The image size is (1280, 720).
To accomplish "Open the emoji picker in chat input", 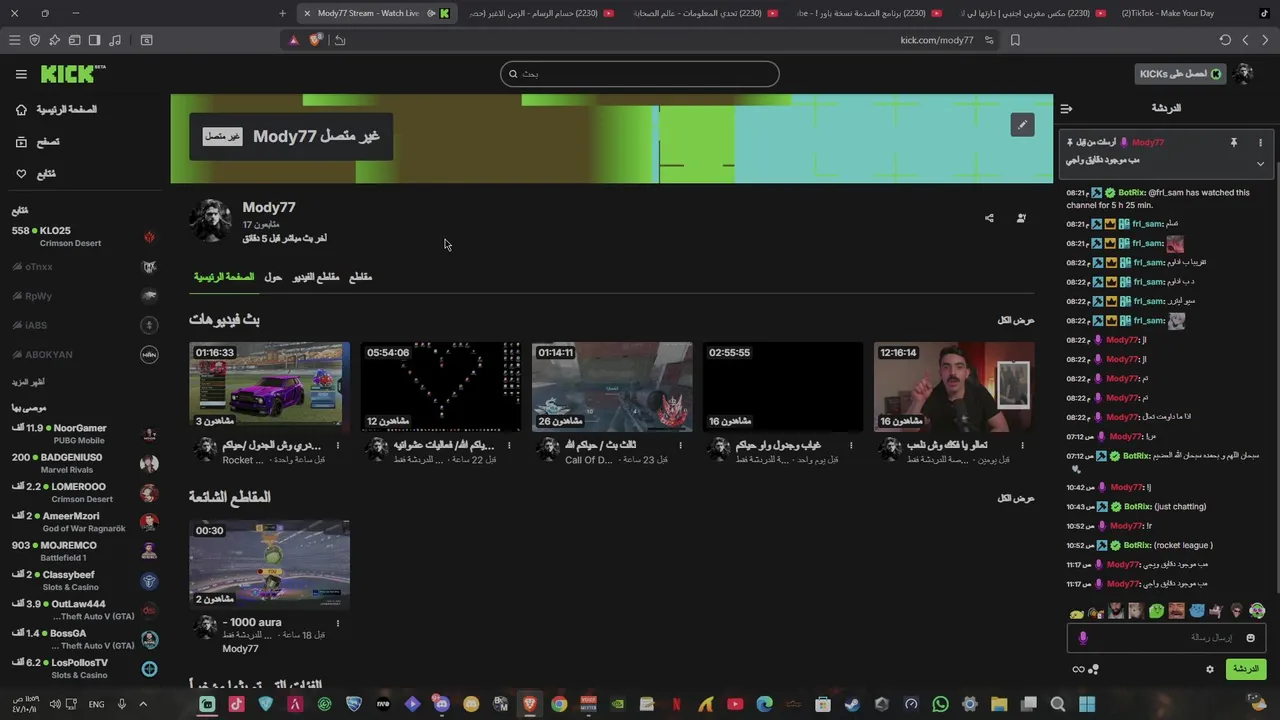I will [1250, 638].
